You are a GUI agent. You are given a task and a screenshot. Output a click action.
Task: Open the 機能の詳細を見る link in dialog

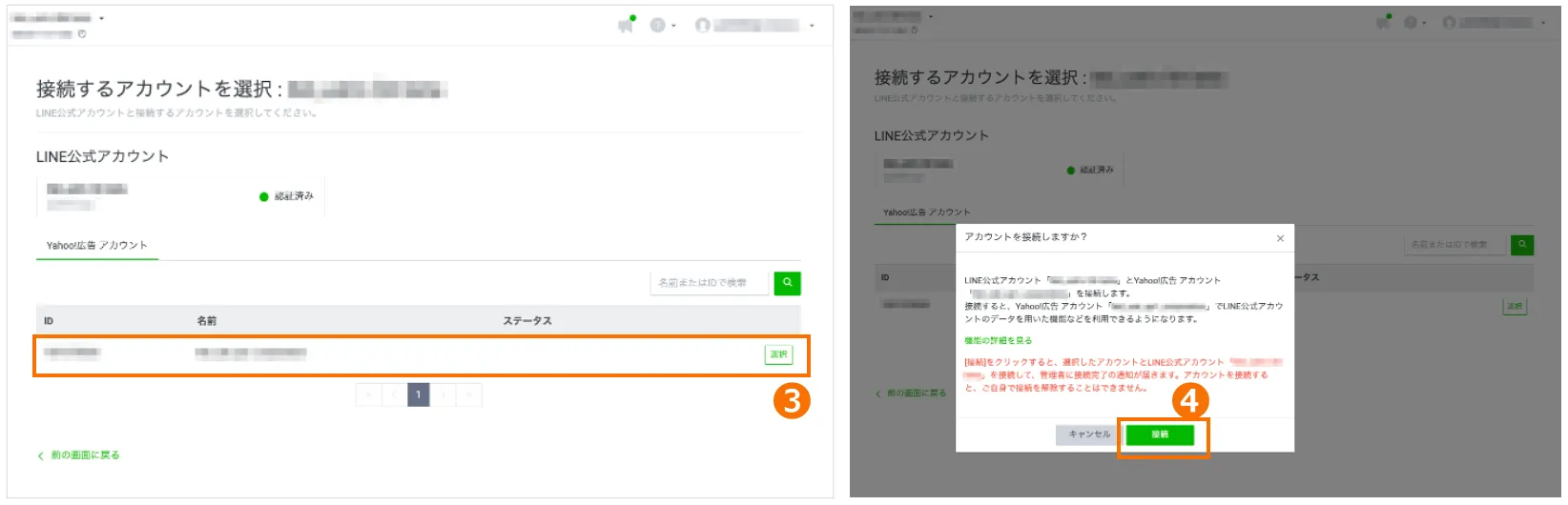(x=998, y=340)
